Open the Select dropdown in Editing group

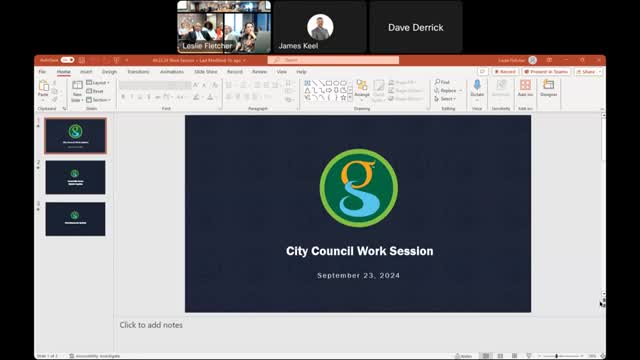pos(445,99)
